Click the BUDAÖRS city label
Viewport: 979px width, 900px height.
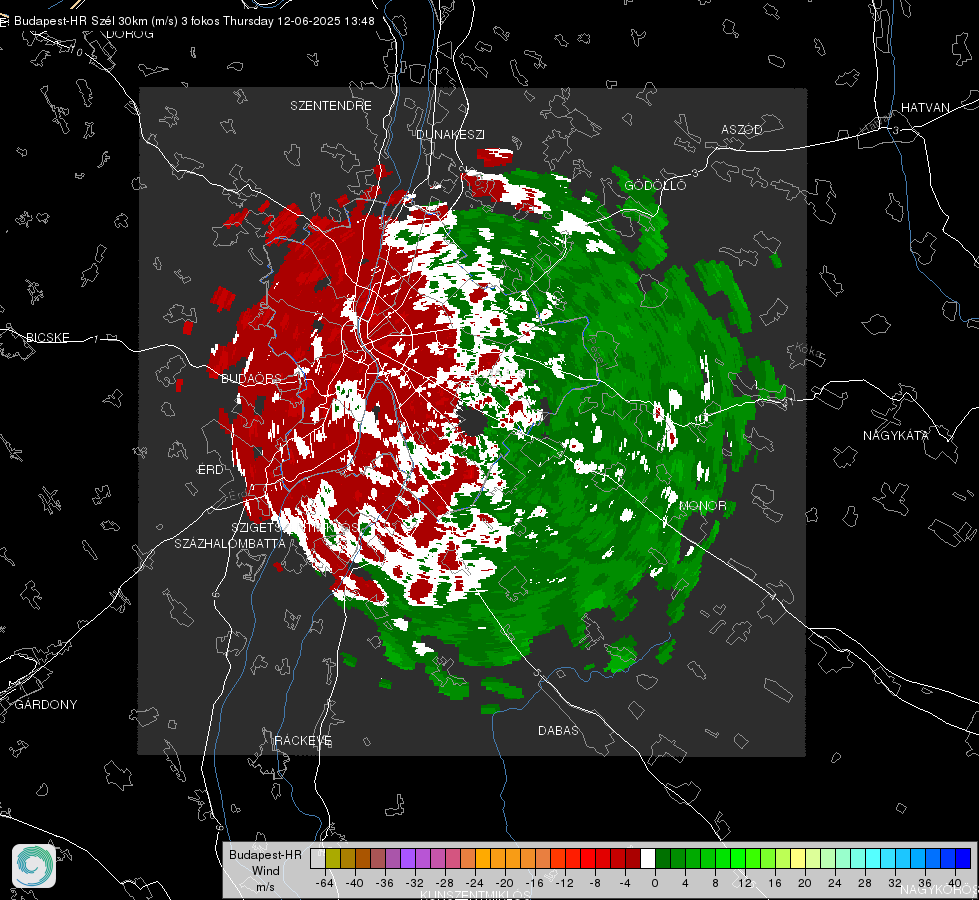pyautogui.click(x=252, y=378)
